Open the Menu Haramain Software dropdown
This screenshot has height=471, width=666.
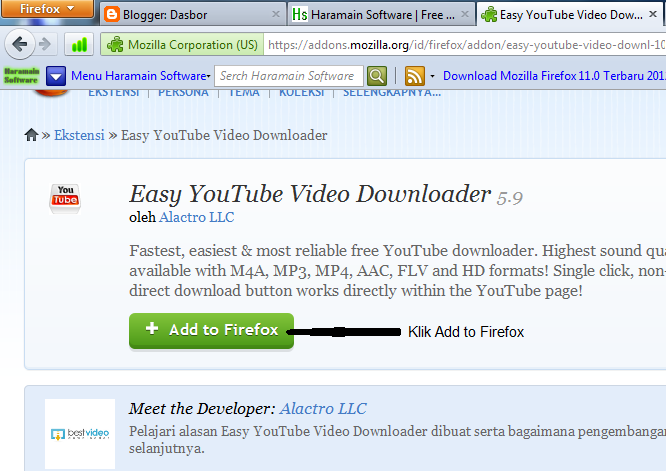click(141, 76)
